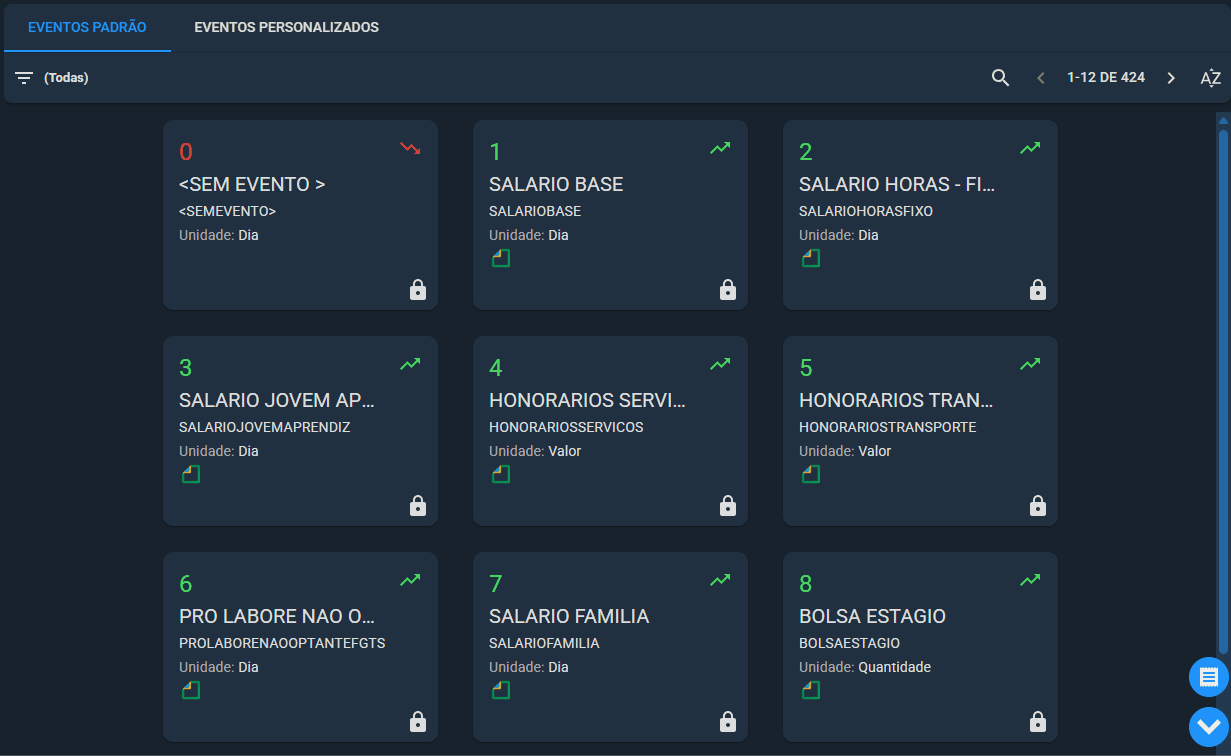This screenshot has height=756, width=1231.
Task: Open the SALARIO FAMILIA card title
Action: (x=569, y=617)
